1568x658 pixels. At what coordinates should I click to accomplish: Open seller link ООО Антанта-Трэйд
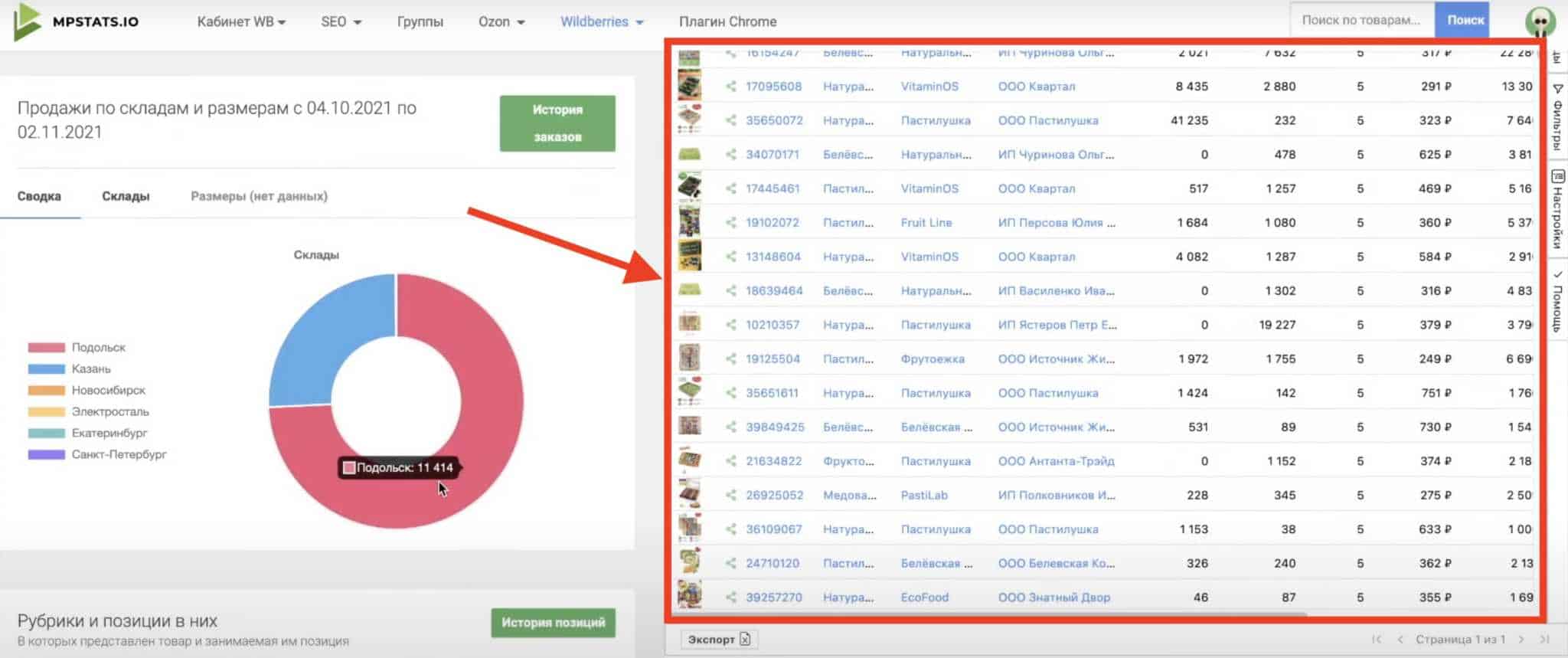(1056, 461)
